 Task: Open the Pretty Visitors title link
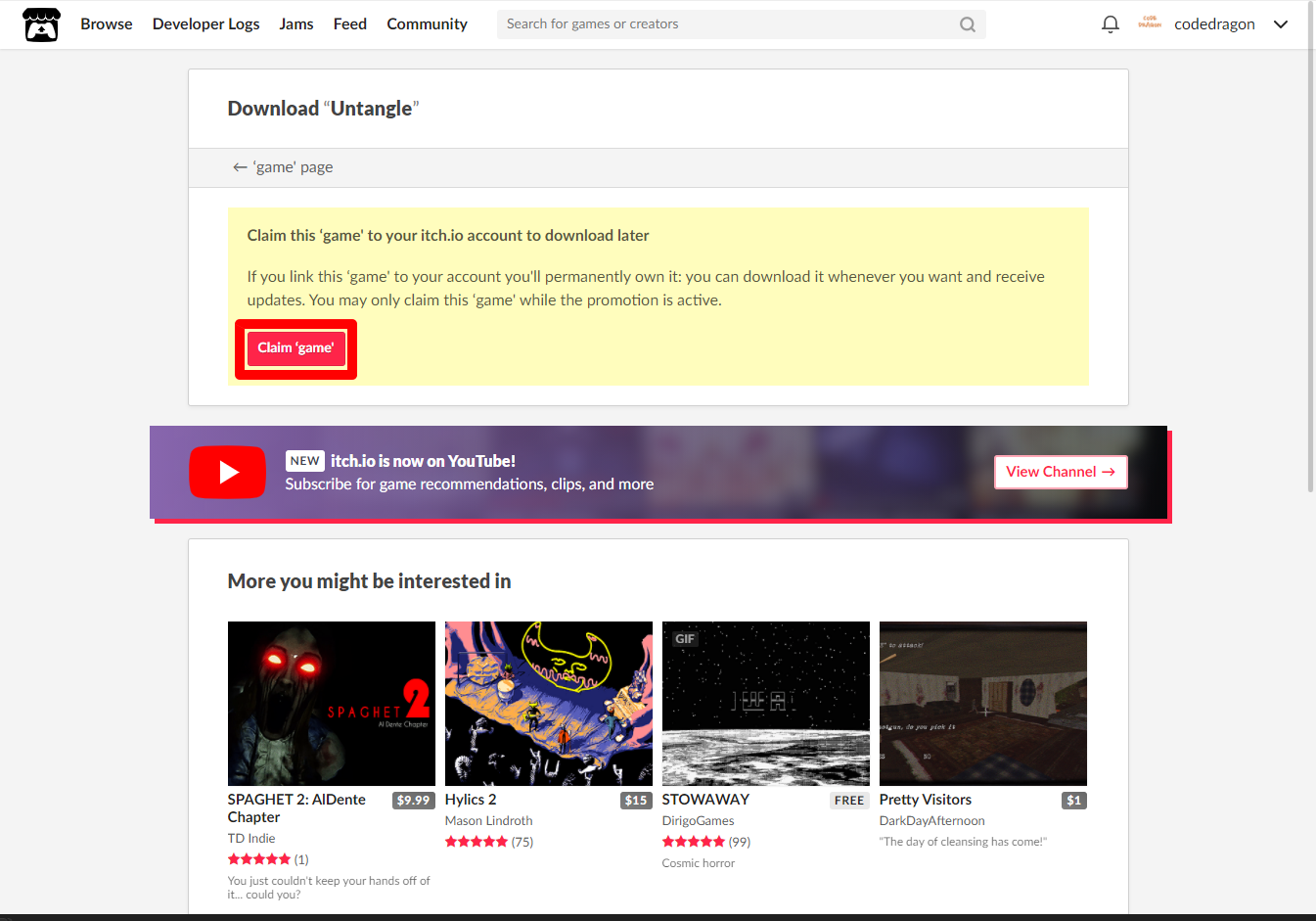click(926, 800)
